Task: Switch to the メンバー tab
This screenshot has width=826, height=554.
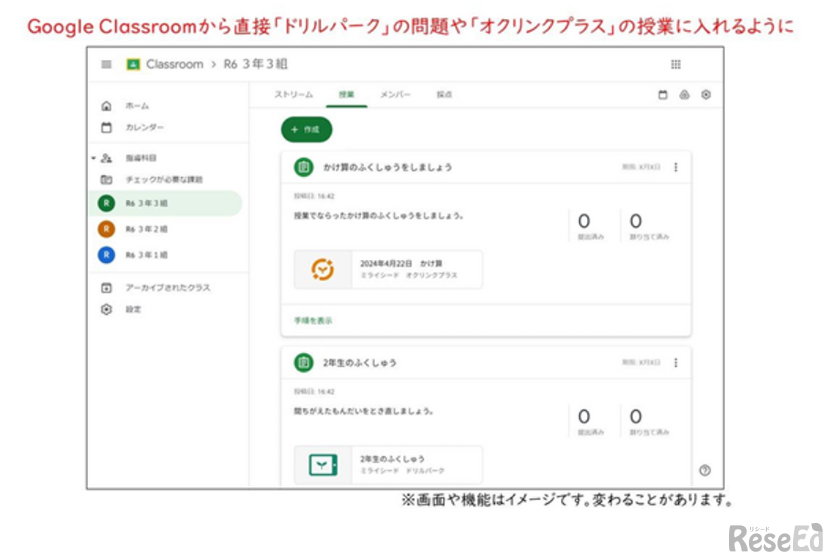Action: (x=396, y=95)
